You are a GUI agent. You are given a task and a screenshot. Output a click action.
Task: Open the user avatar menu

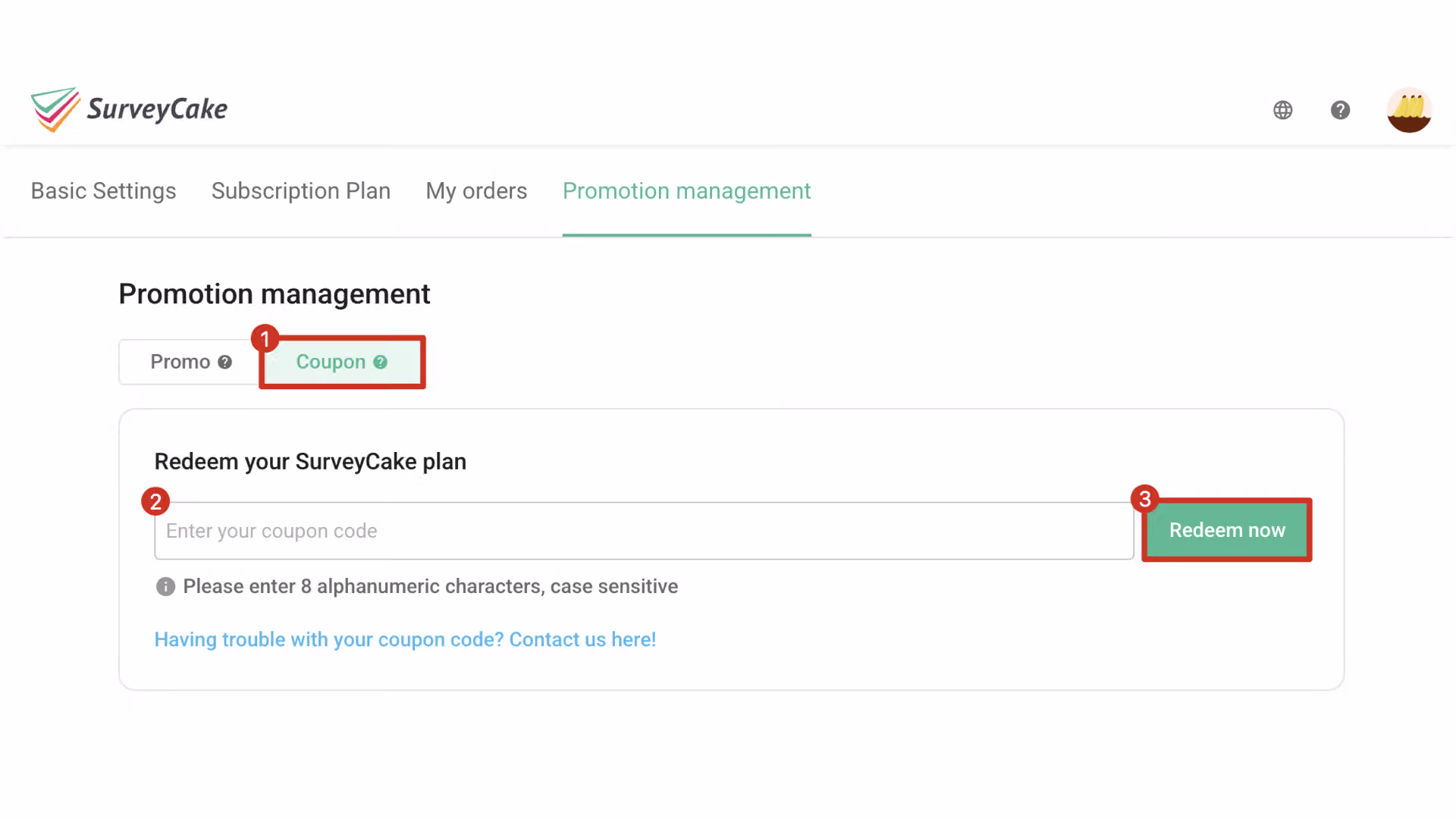pyautogui.click(x=1409, y=110)
